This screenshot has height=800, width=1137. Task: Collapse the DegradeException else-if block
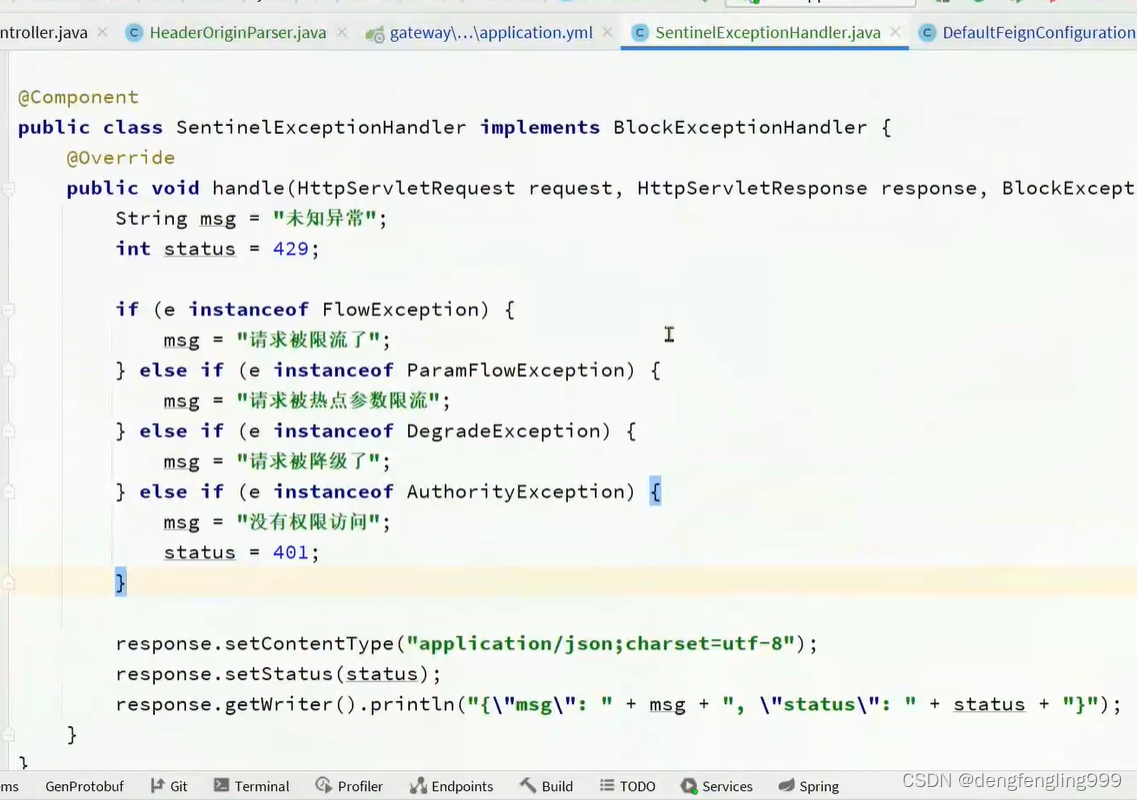9,432
